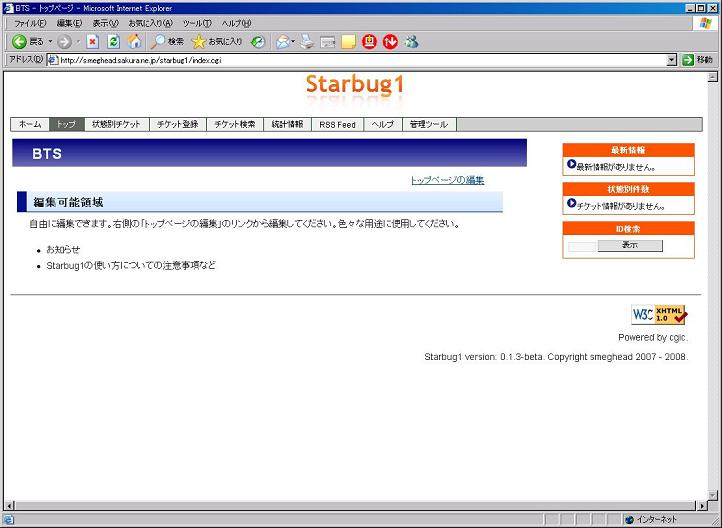Refresh the page with the reload icon
Viewport: 722px width, 528px height.
(x=113, y=41)
